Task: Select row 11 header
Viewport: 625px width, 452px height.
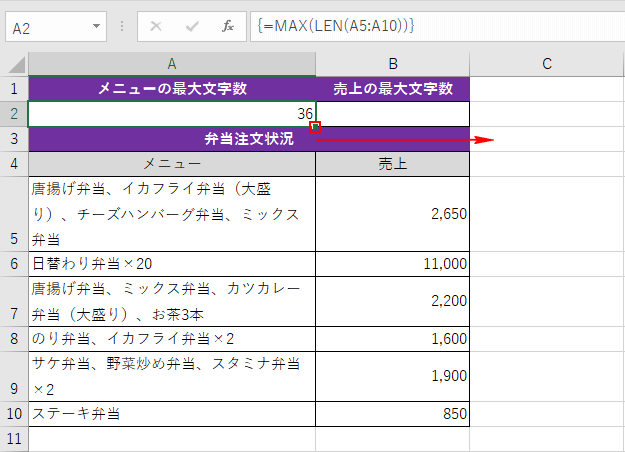Action: (14, 439)
